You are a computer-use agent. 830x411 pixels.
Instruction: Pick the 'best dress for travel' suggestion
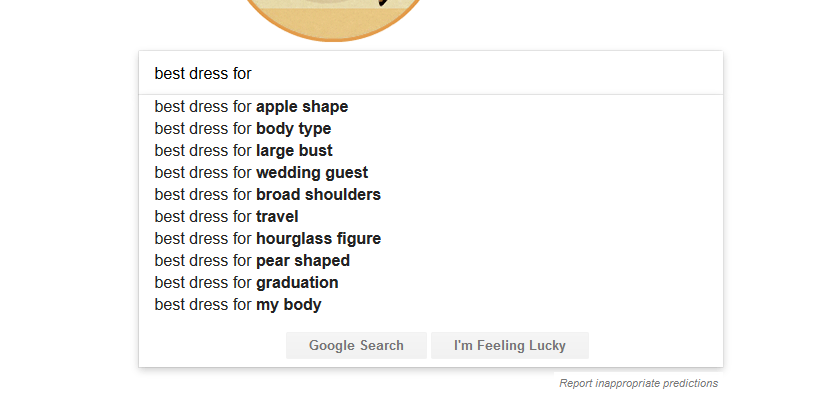point(226,217)
